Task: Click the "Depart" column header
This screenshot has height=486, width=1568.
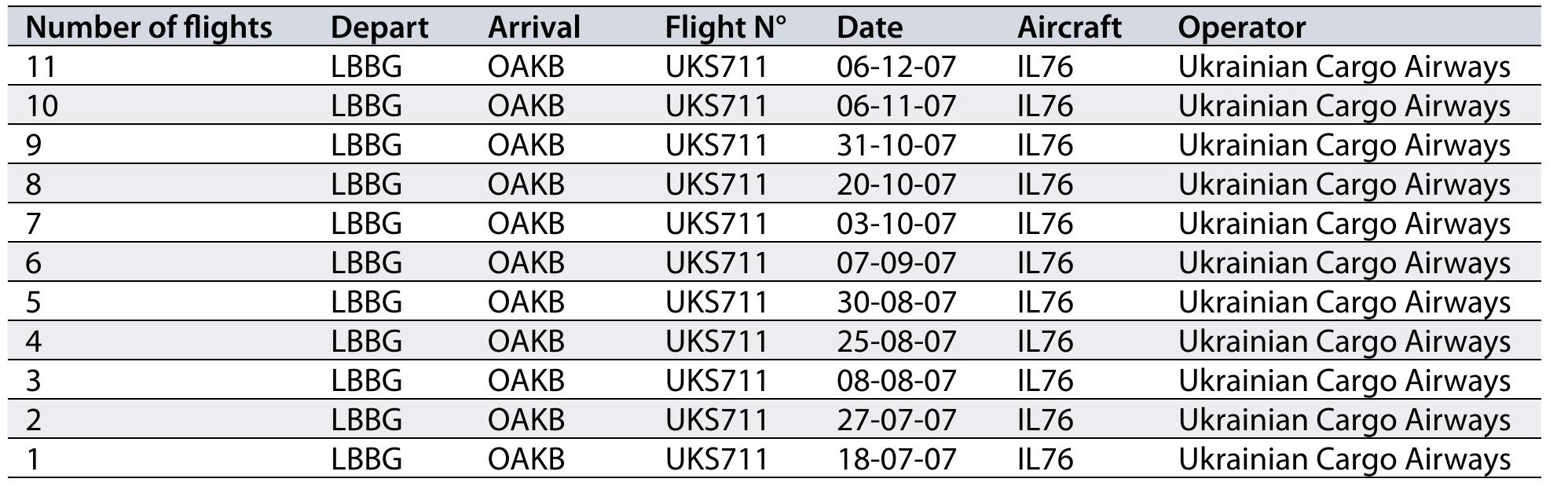Action: coord(379,27)
